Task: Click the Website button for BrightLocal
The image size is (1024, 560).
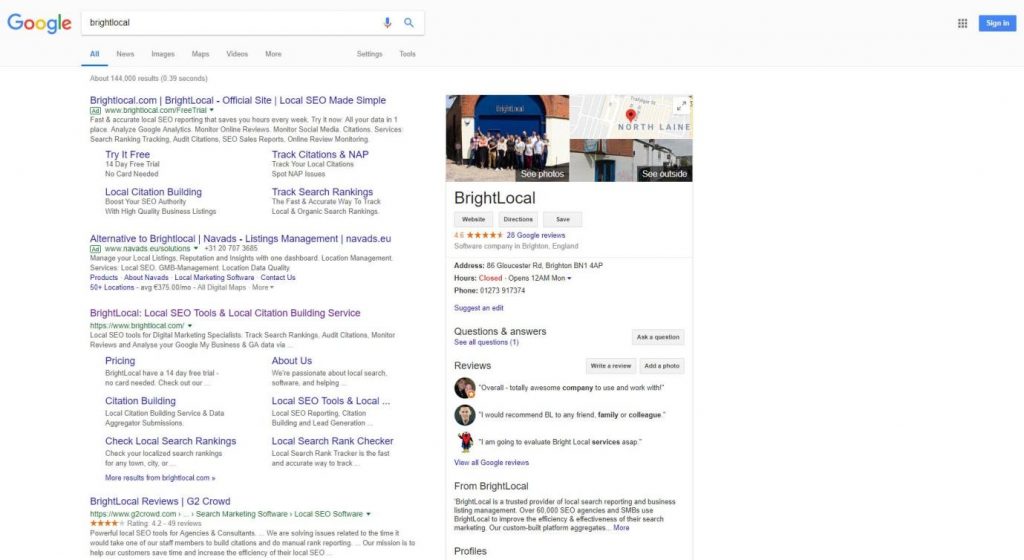Action: pyautogui.click(x=473, y=219)
